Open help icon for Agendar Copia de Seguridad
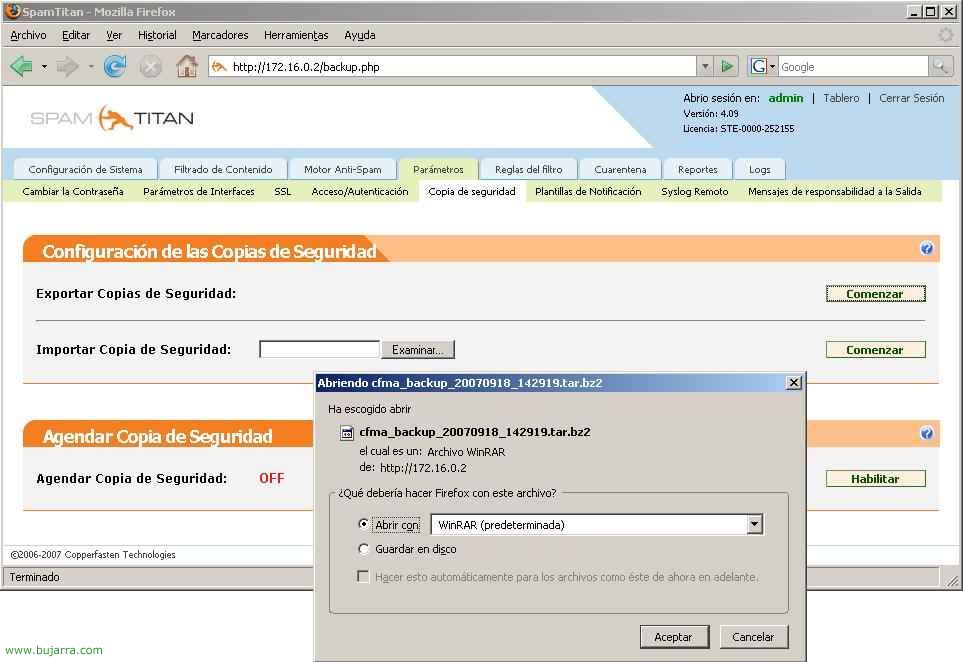 [x=926, y=434]
